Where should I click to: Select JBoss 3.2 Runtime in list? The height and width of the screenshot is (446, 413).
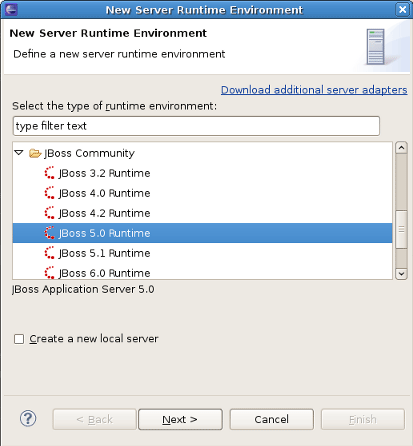(x=104, y=173)
